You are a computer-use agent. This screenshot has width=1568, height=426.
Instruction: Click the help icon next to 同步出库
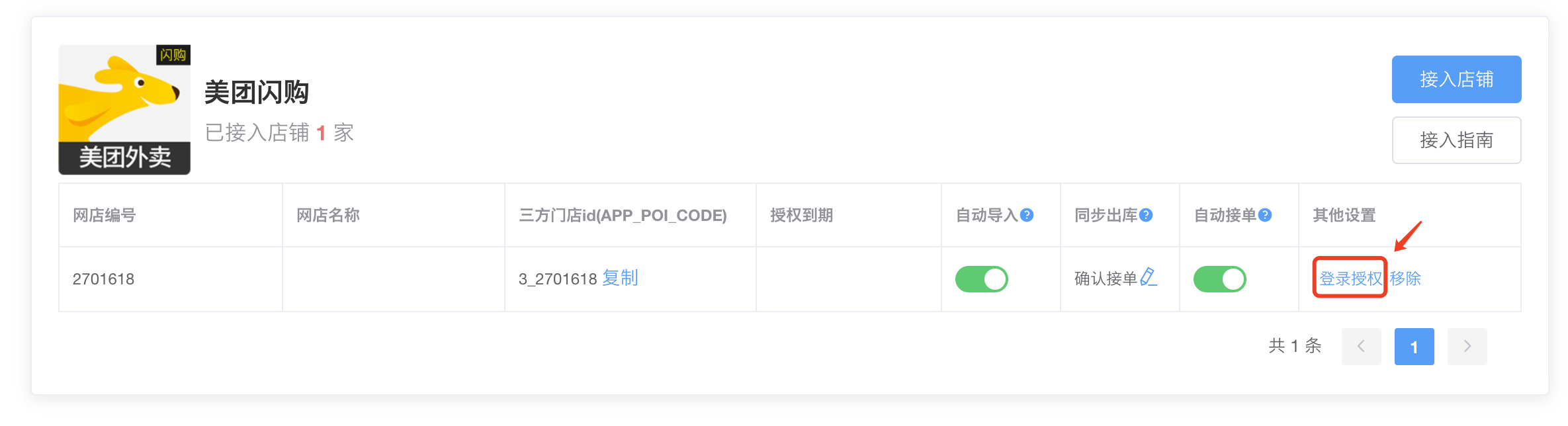(1146, 215)
